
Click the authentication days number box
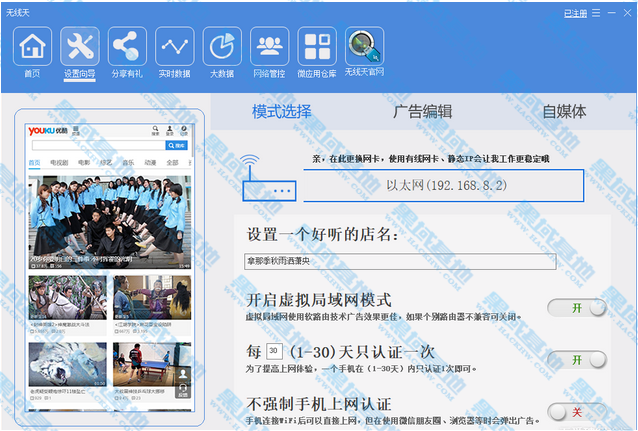(276, 352)
